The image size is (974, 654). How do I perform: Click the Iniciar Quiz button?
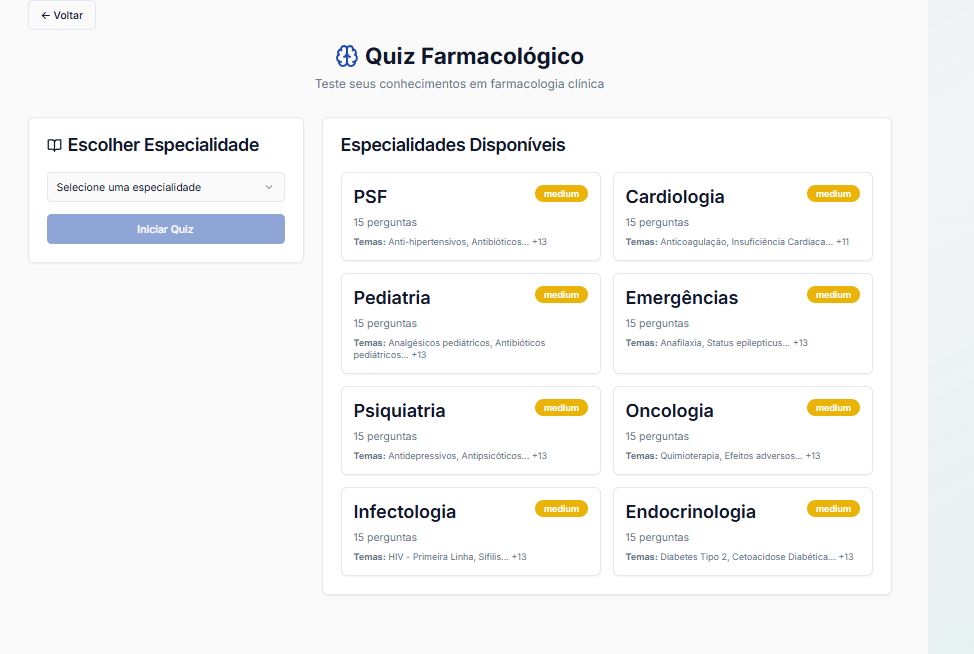[165, 228]
